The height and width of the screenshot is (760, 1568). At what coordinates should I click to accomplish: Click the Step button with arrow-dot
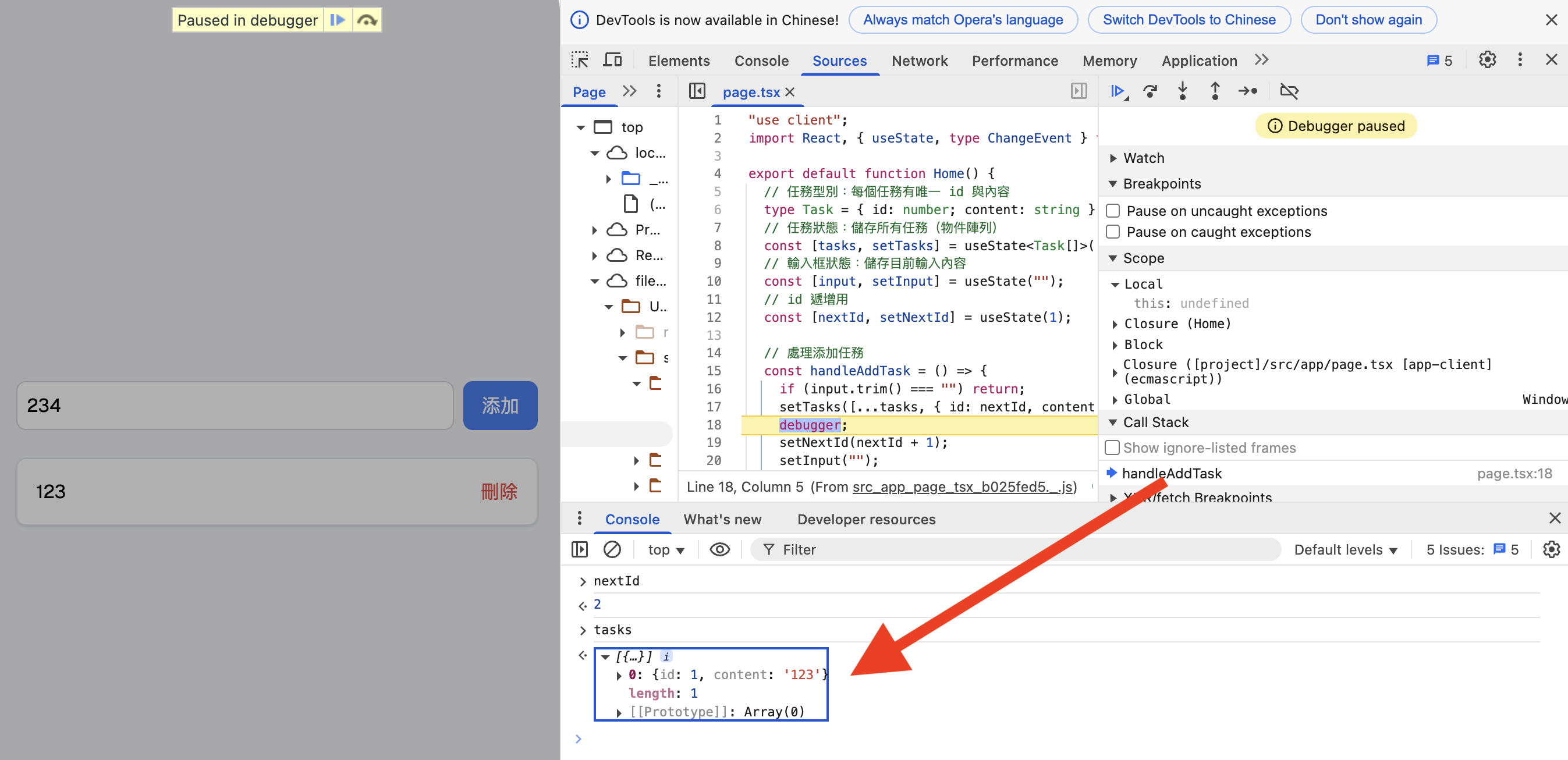coord(1248,91)
